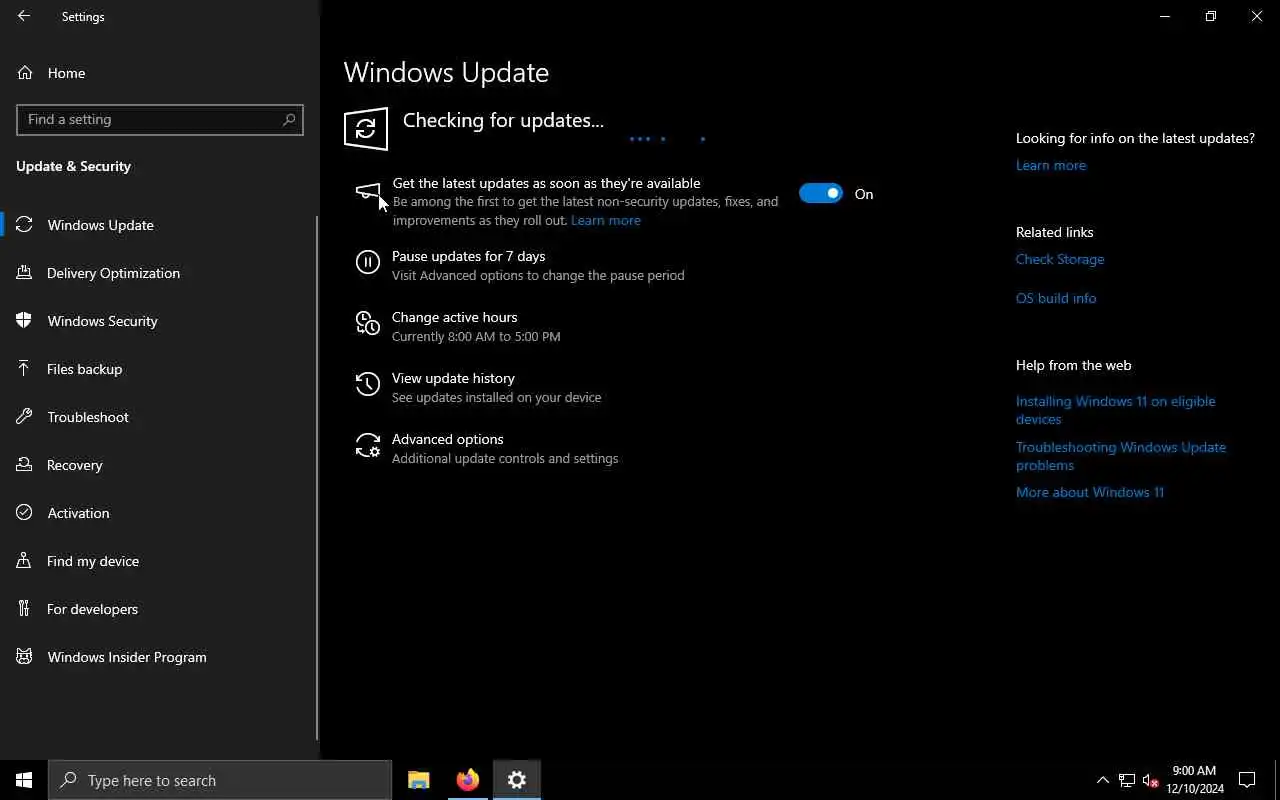The height and width of the screenshot is (800, 1280).
Task: Open the notification center icon
Action: click(x=1247, y=780)
